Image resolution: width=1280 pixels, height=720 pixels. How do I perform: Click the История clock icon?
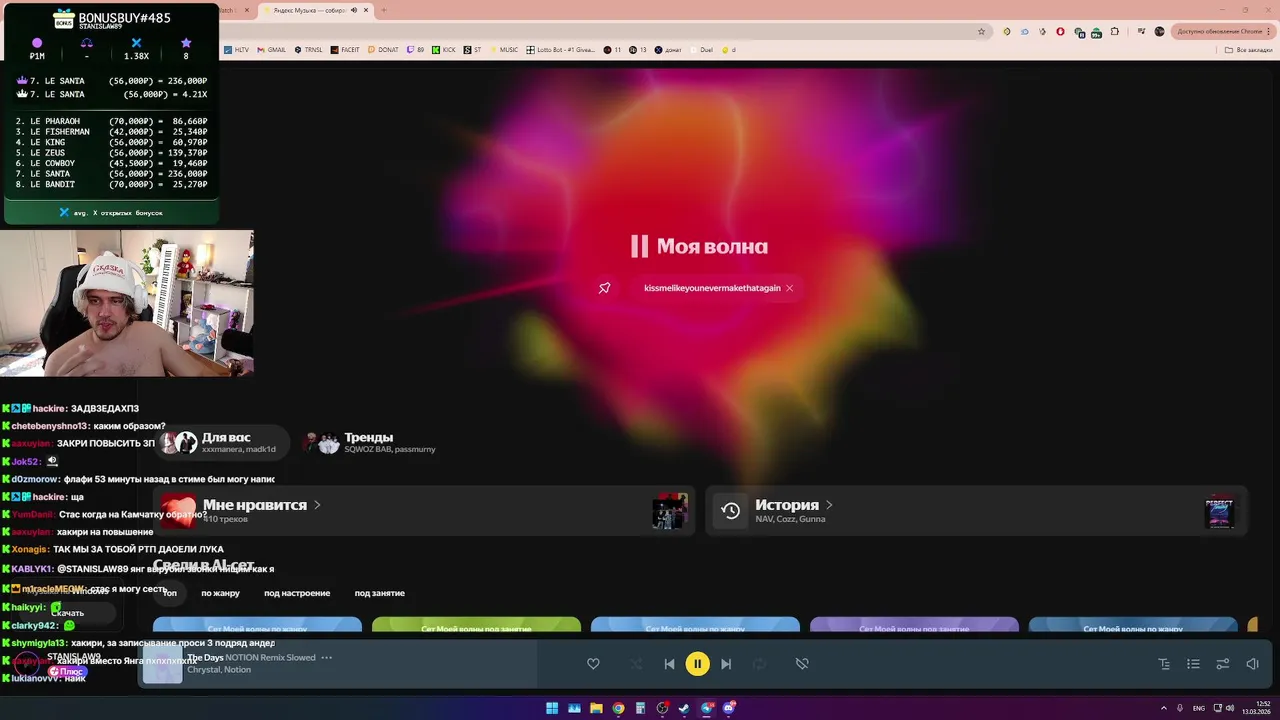731,511
